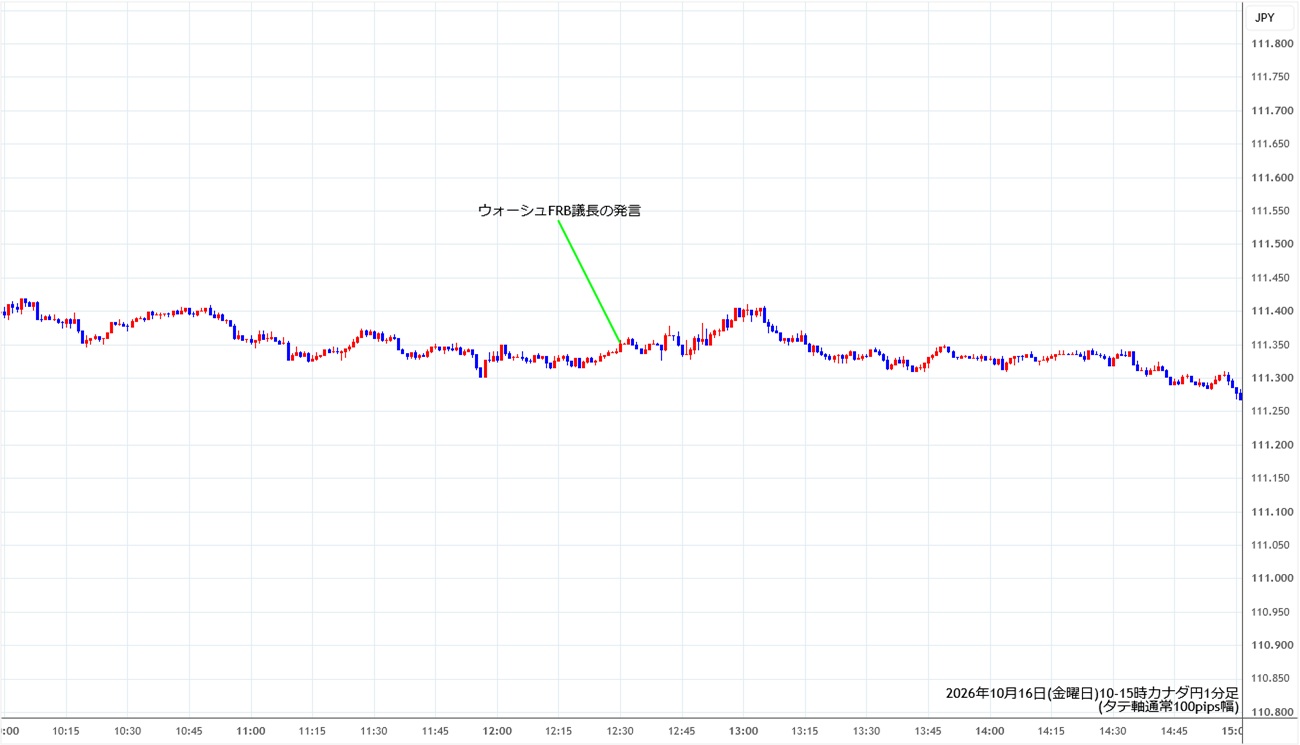Click the 110.950 price axis label
This screenshot has width=1300, height=745.
point(1271,612)
